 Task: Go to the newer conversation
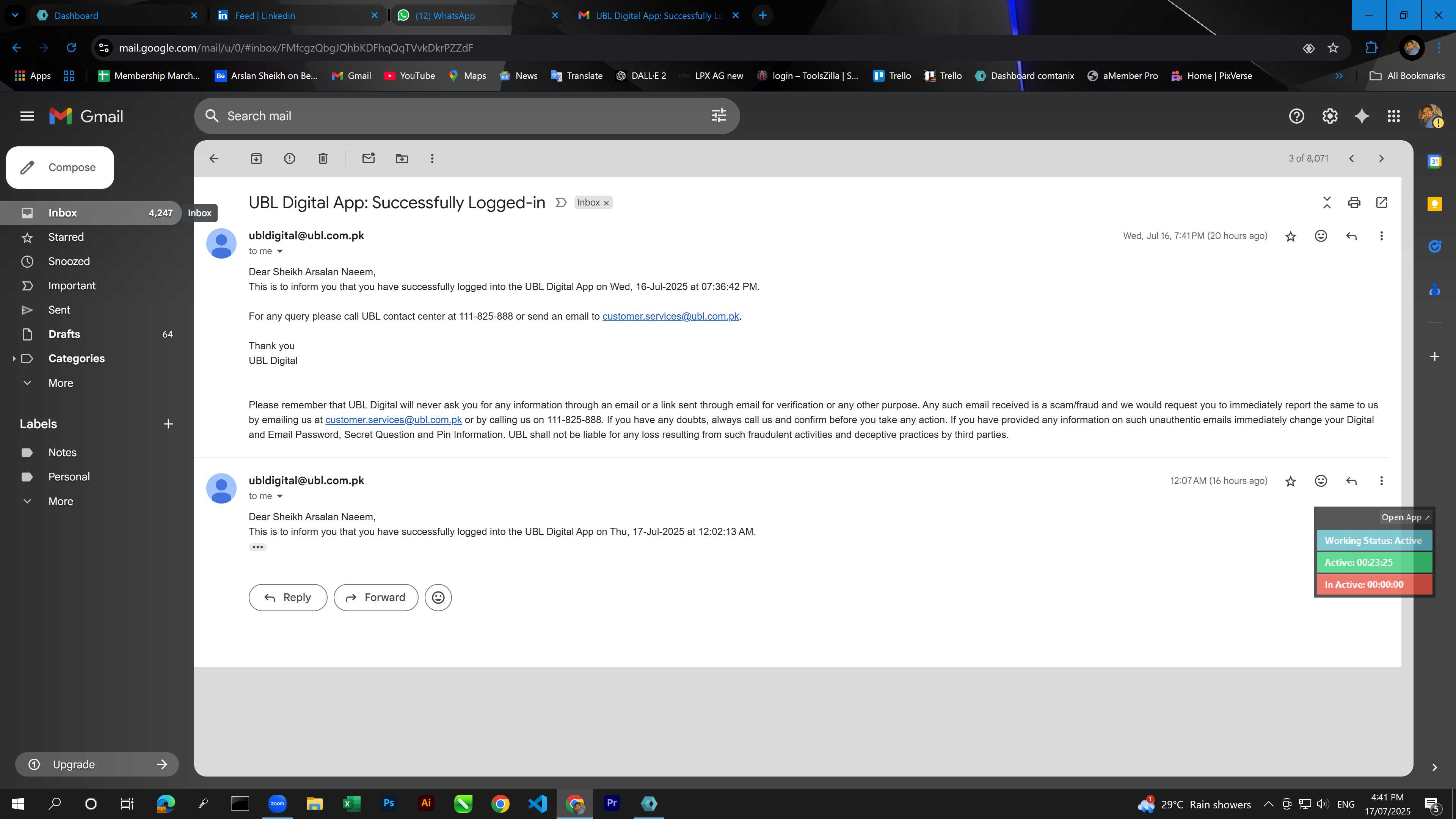(x=1351, y=159)
